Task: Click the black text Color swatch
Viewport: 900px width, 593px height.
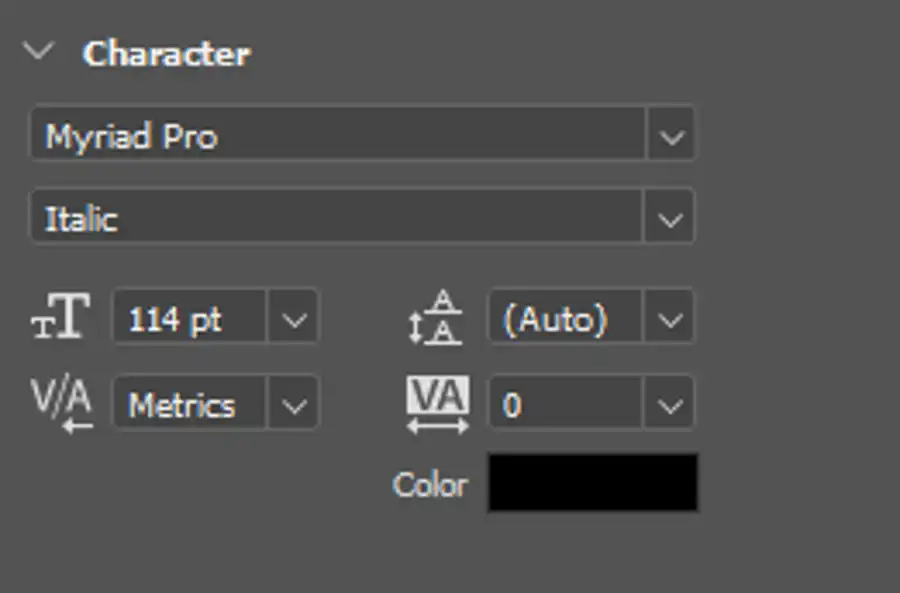Action: tap(593, 482)
